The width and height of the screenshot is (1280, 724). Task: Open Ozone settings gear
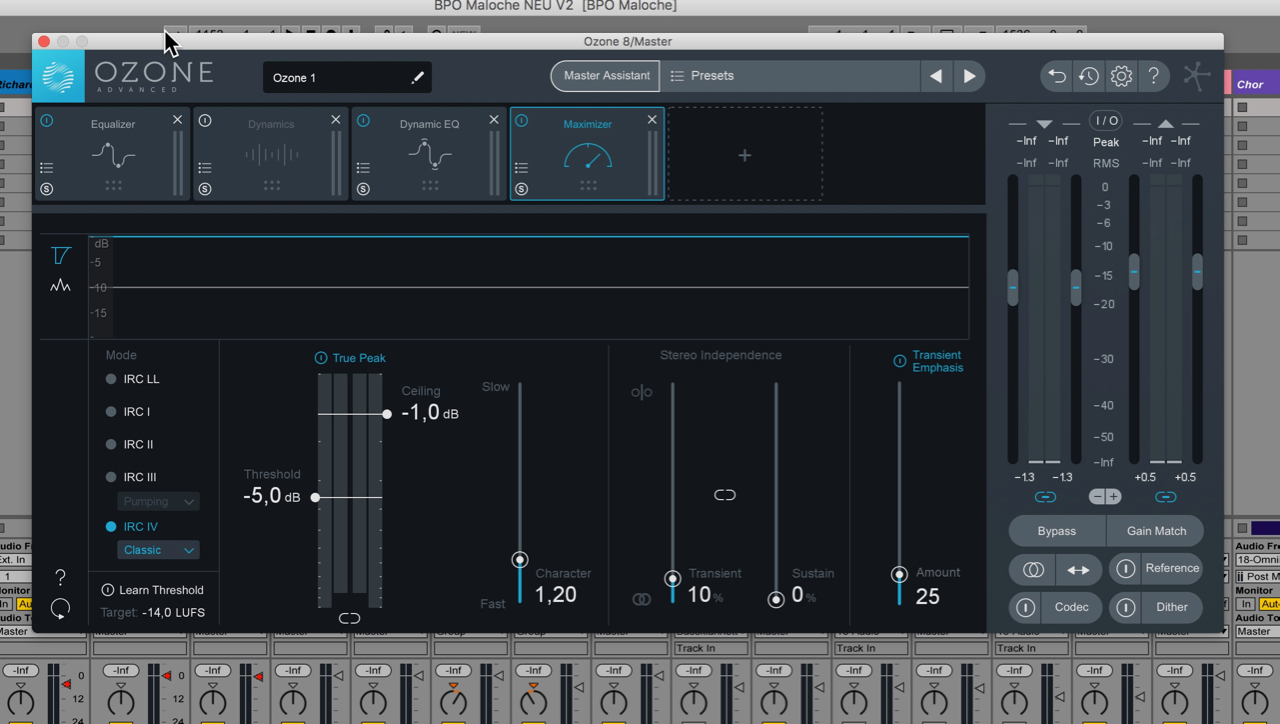pos(1121,76)
